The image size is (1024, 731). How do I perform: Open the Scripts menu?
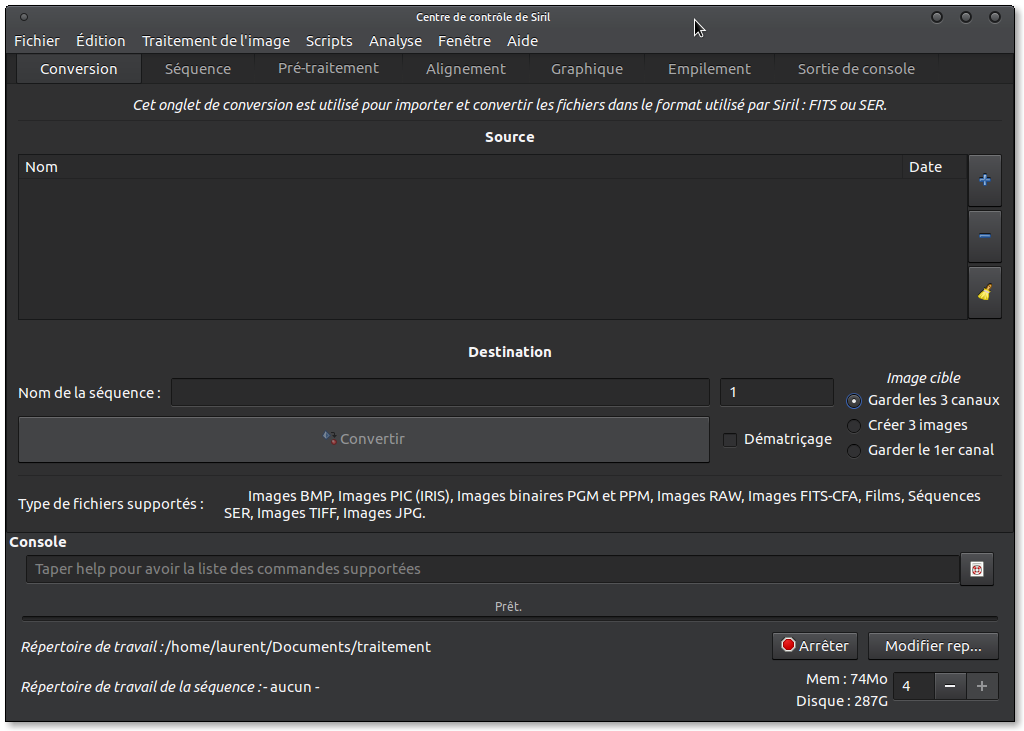tap(329, 41)
